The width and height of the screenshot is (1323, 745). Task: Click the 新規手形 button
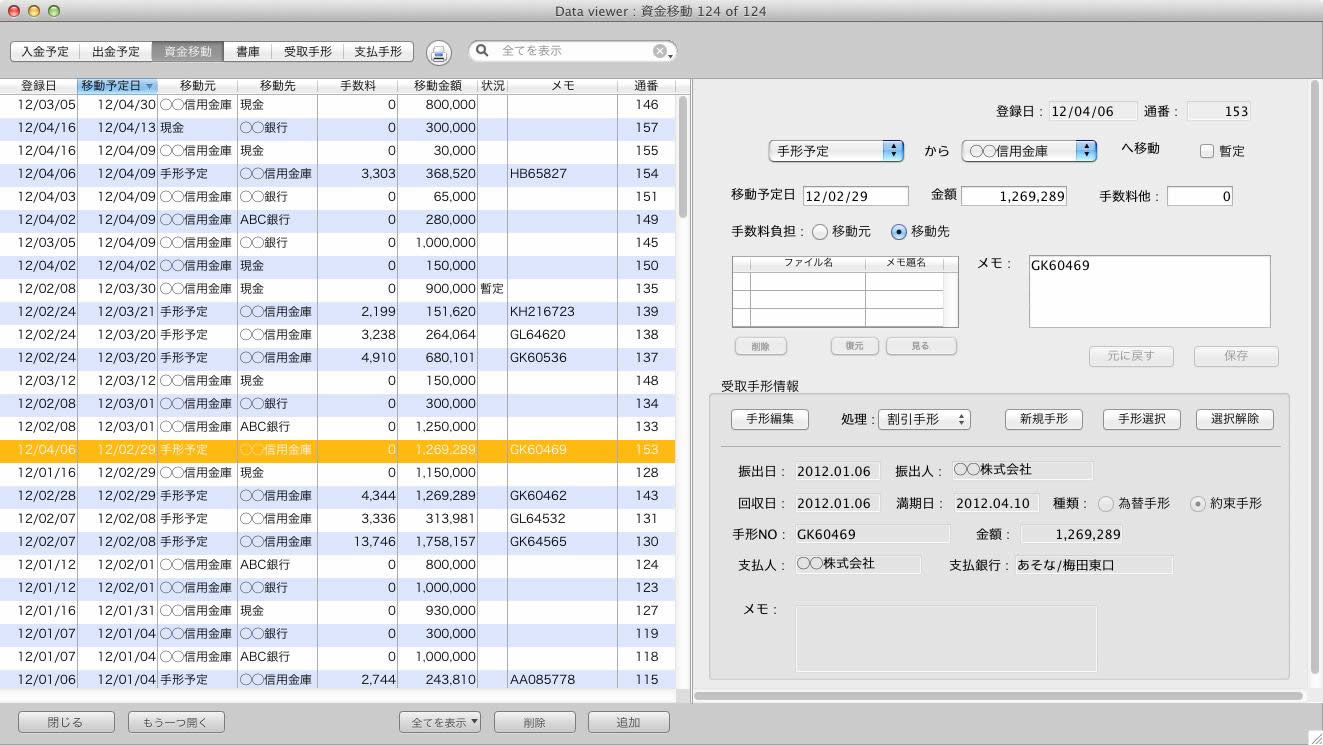(1043, 419)
